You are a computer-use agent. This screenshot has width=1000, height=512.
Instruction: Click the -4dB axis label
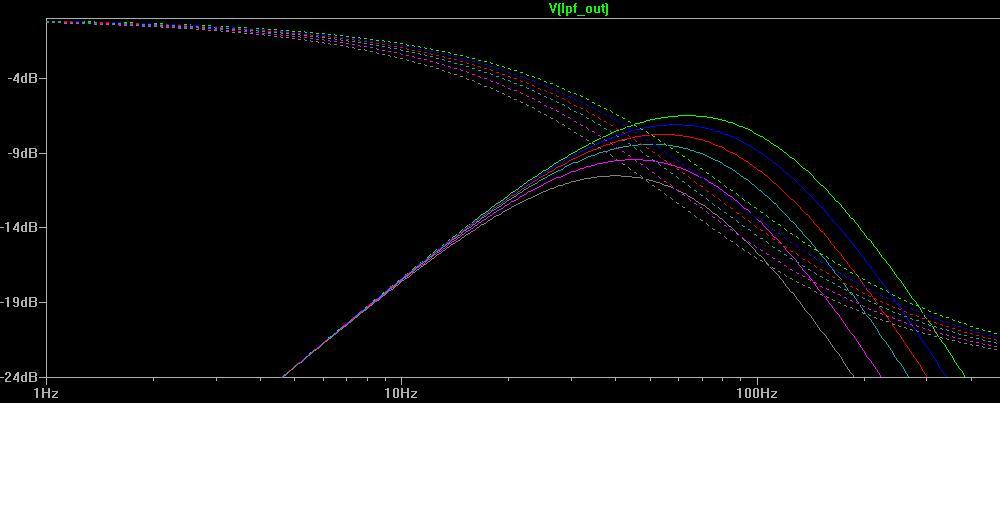(x=22, y=78)
